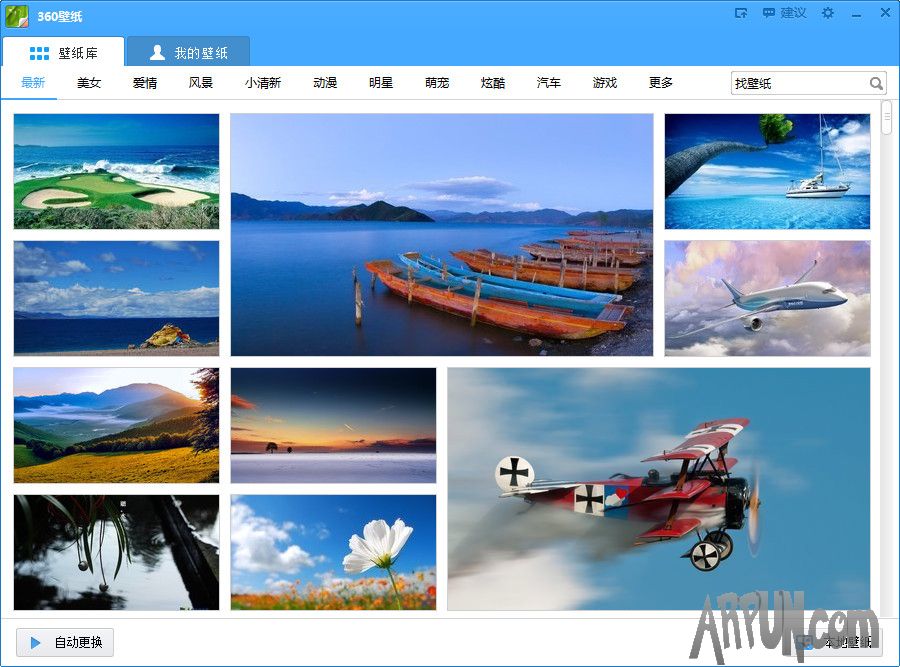Select the 炫酷 category
This screenshot has height=667, width=900.
click(x=493, y=83)
